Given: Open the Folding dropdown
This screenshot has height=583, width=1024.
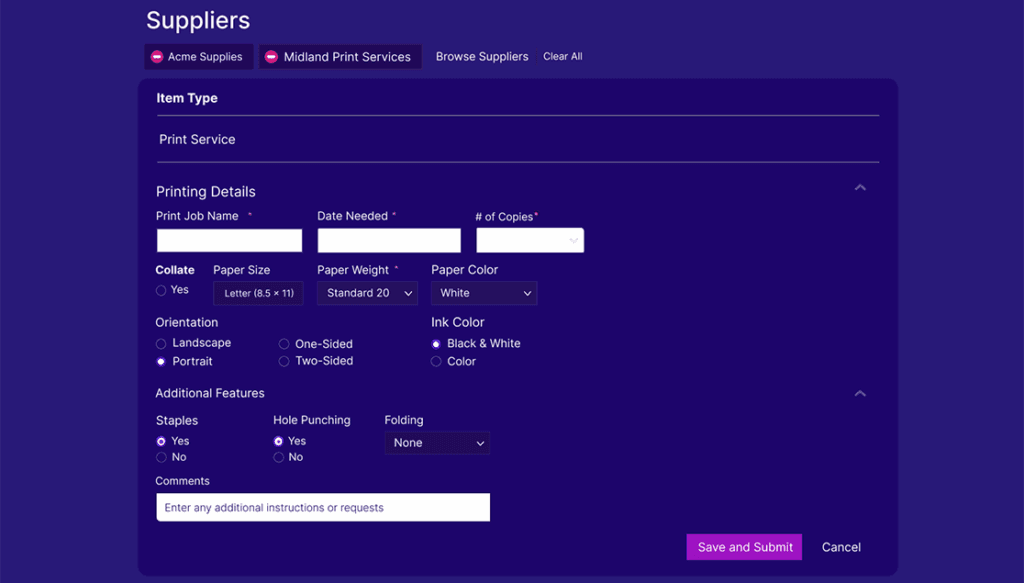Looking at the screenshot, I should tap(437, 443).
